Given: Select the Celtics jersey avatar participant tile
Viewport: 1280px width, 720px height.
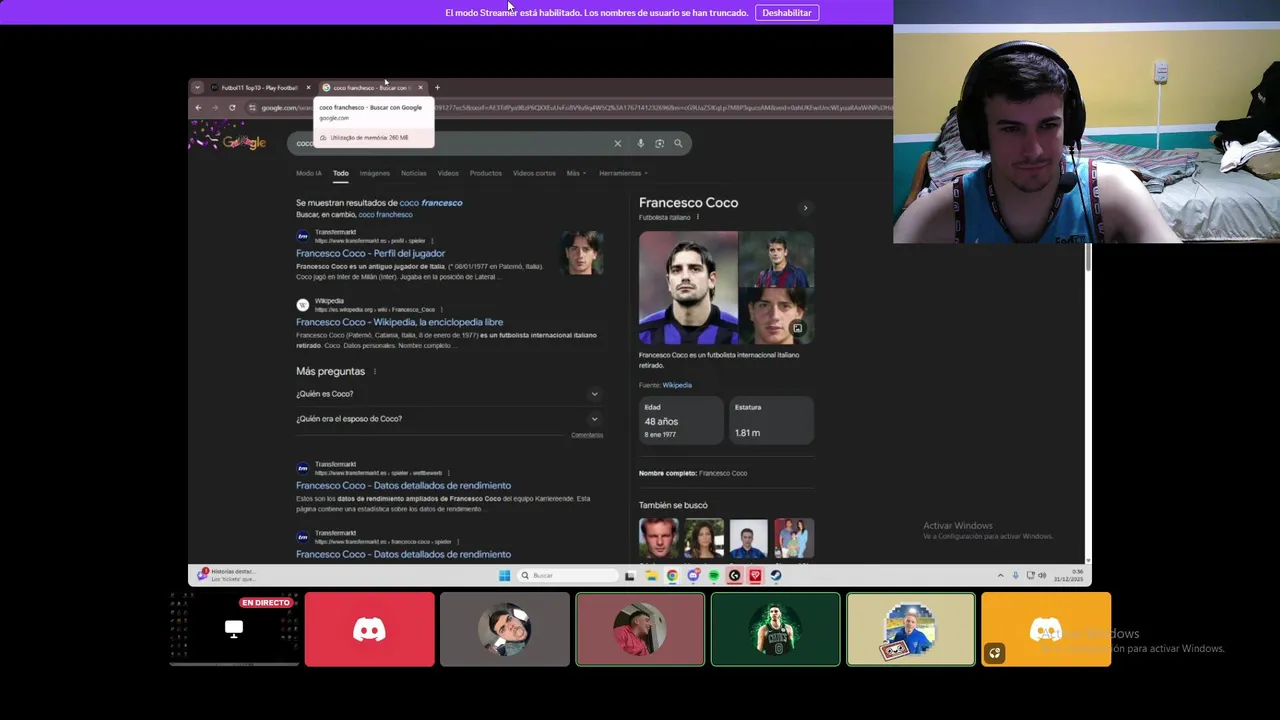Looking at the screenshot, I should 775,629.
